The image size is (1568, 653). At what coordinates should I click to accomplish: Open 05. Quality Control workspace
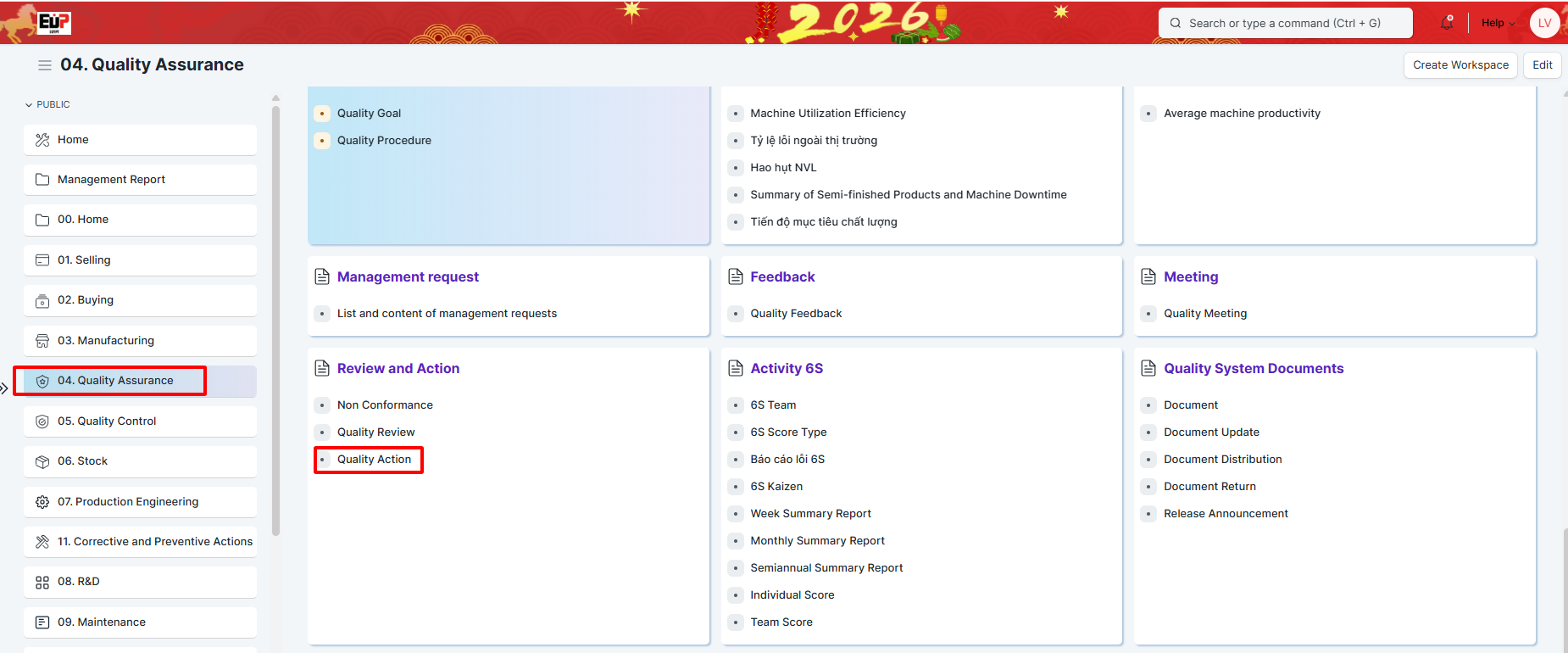click(x=107, y=421)
